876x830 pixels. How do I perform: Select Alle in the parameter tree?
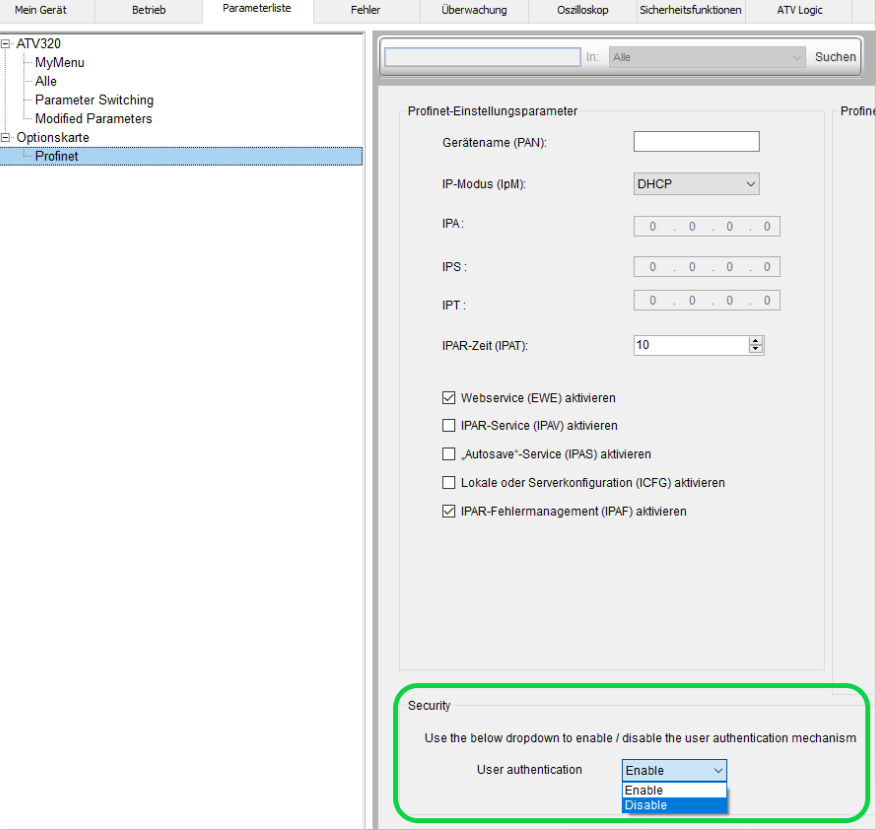coord(46,82)
